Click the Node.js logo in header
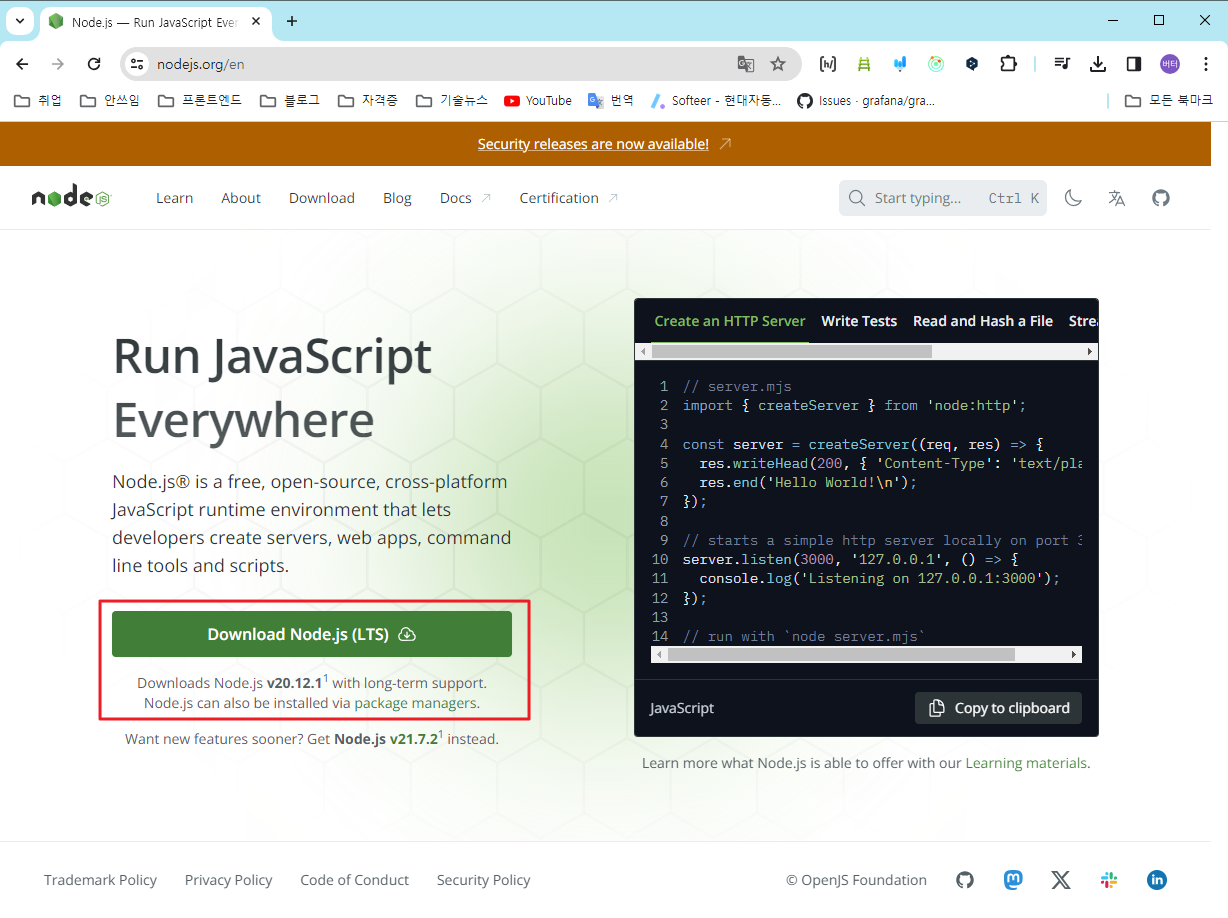 [x=70, y=197]
